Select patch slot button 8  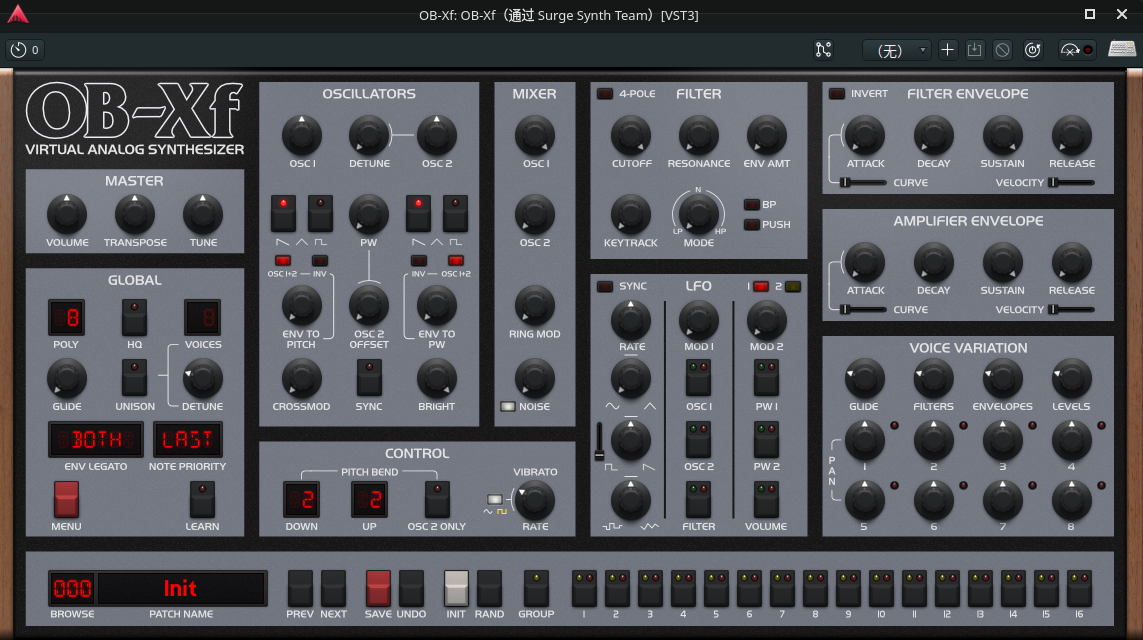pyautogui.click(x=815, y=588)
